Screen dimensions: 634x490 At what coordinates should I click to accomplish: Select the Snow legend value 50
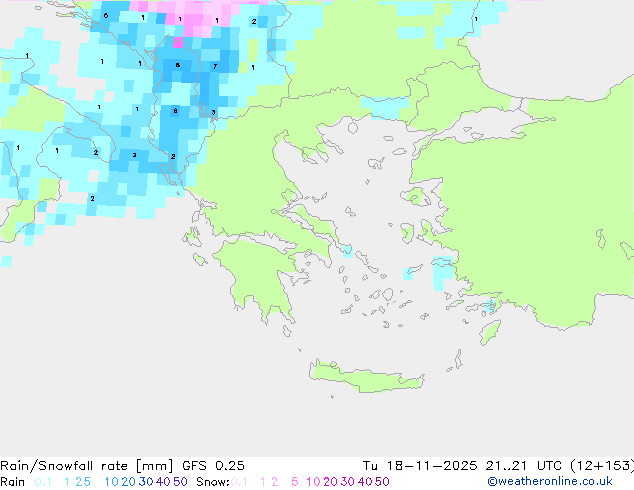[383, 482]
